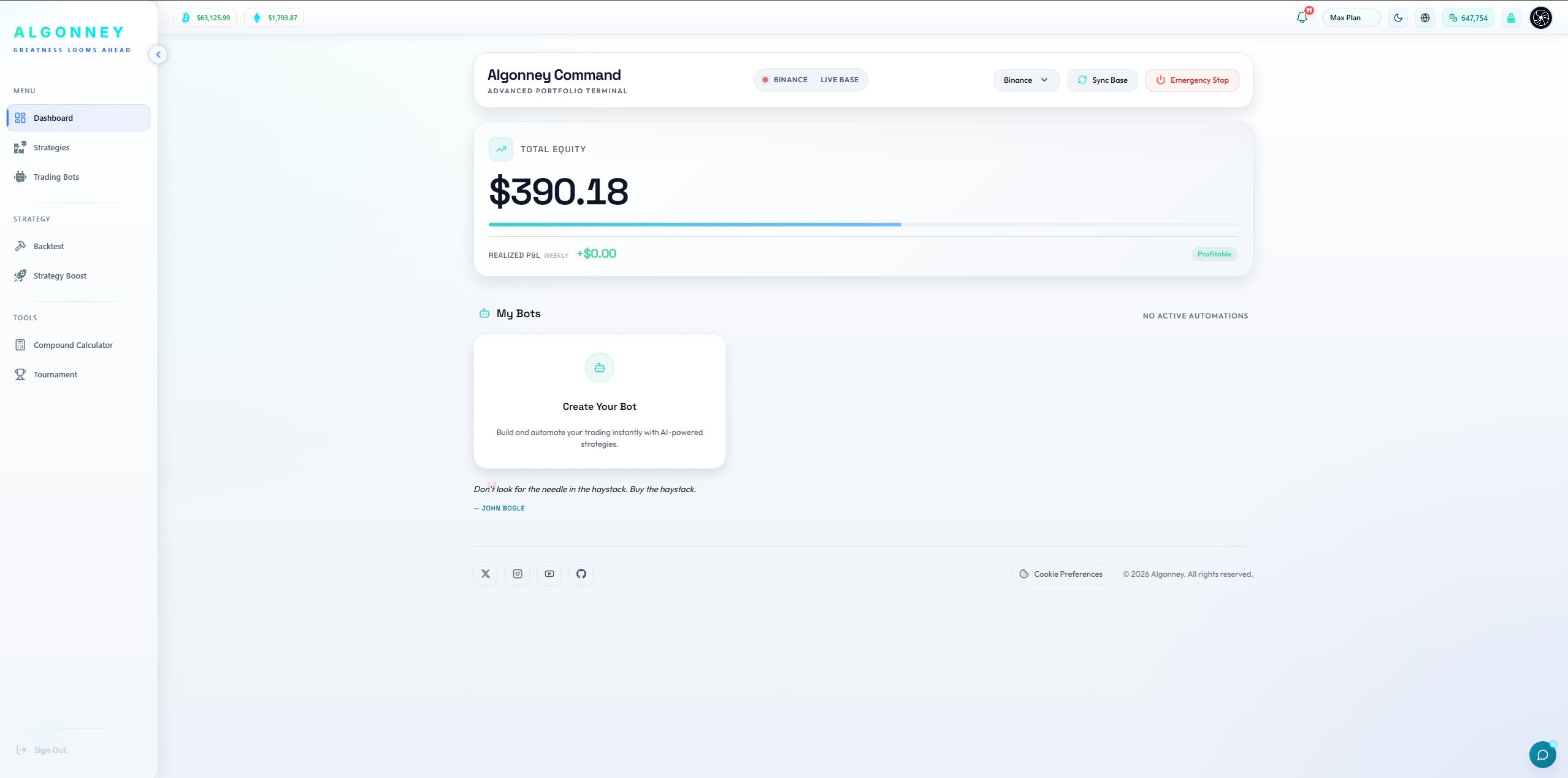Click the 647,754 credits balance
The image size is (1568, 778).
coord(1468,18)
